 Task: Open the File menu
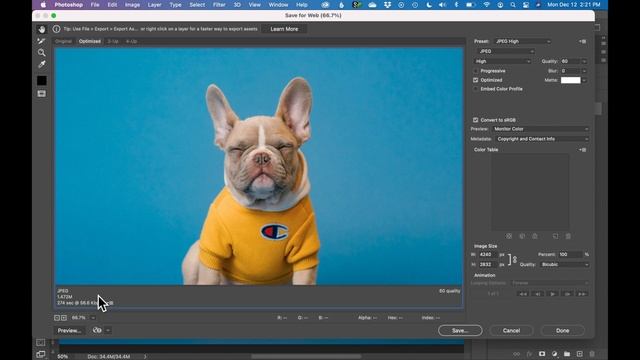click(x=95, y=5)
